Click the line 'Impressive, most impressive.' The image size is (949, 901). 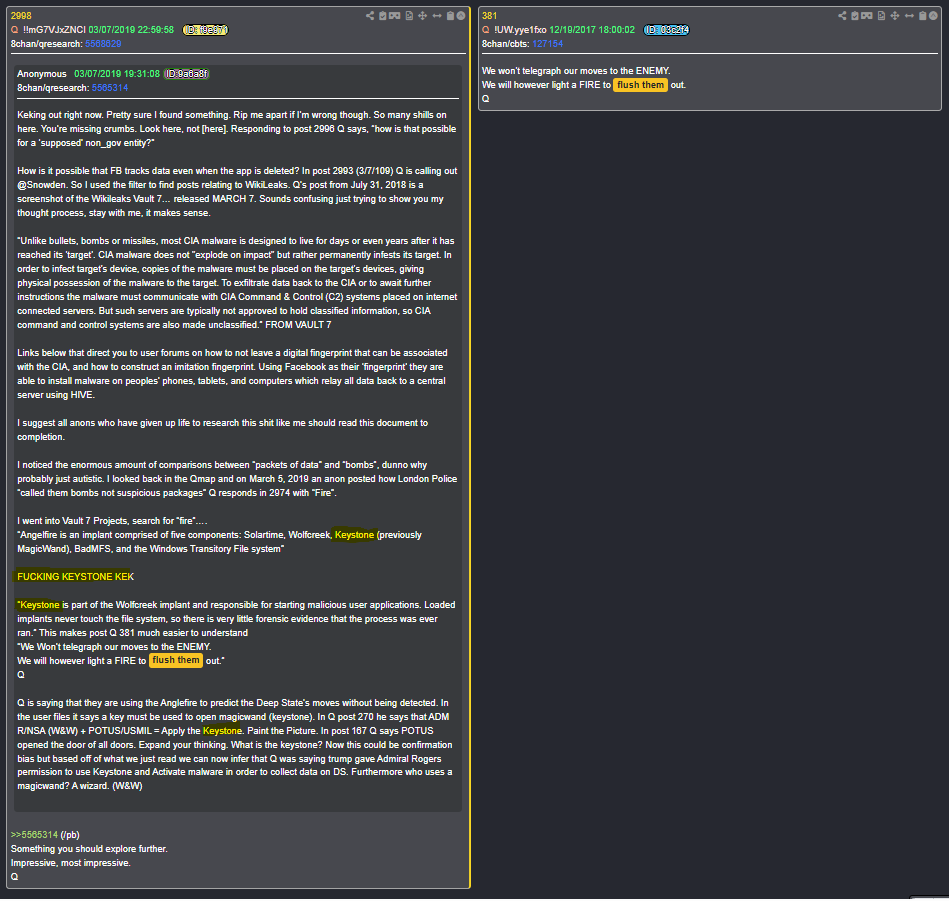(70, 863)
